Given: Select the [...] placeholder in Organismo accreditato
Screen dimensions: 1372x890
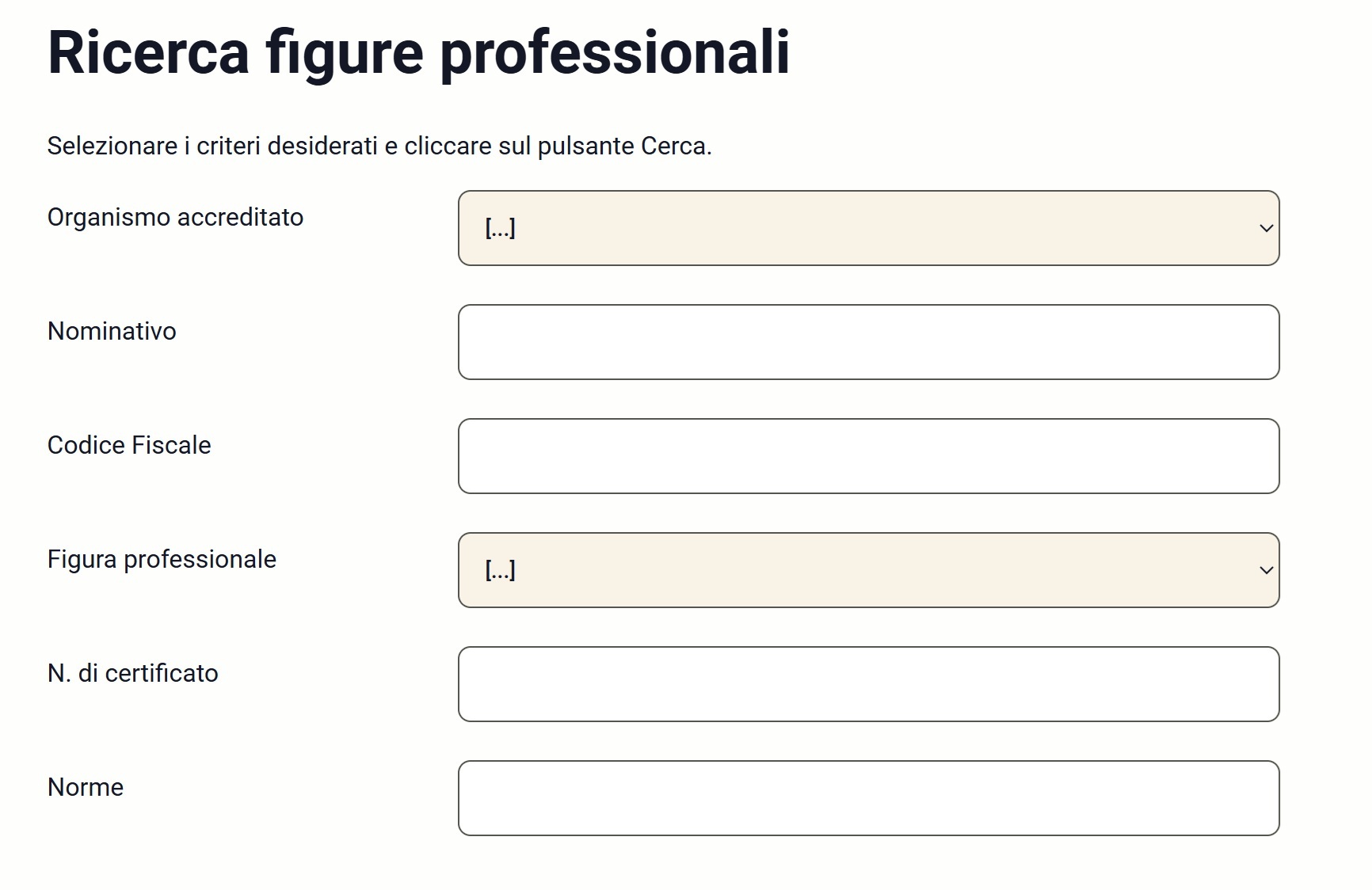Looking at the screenshot, I should 500,228.
